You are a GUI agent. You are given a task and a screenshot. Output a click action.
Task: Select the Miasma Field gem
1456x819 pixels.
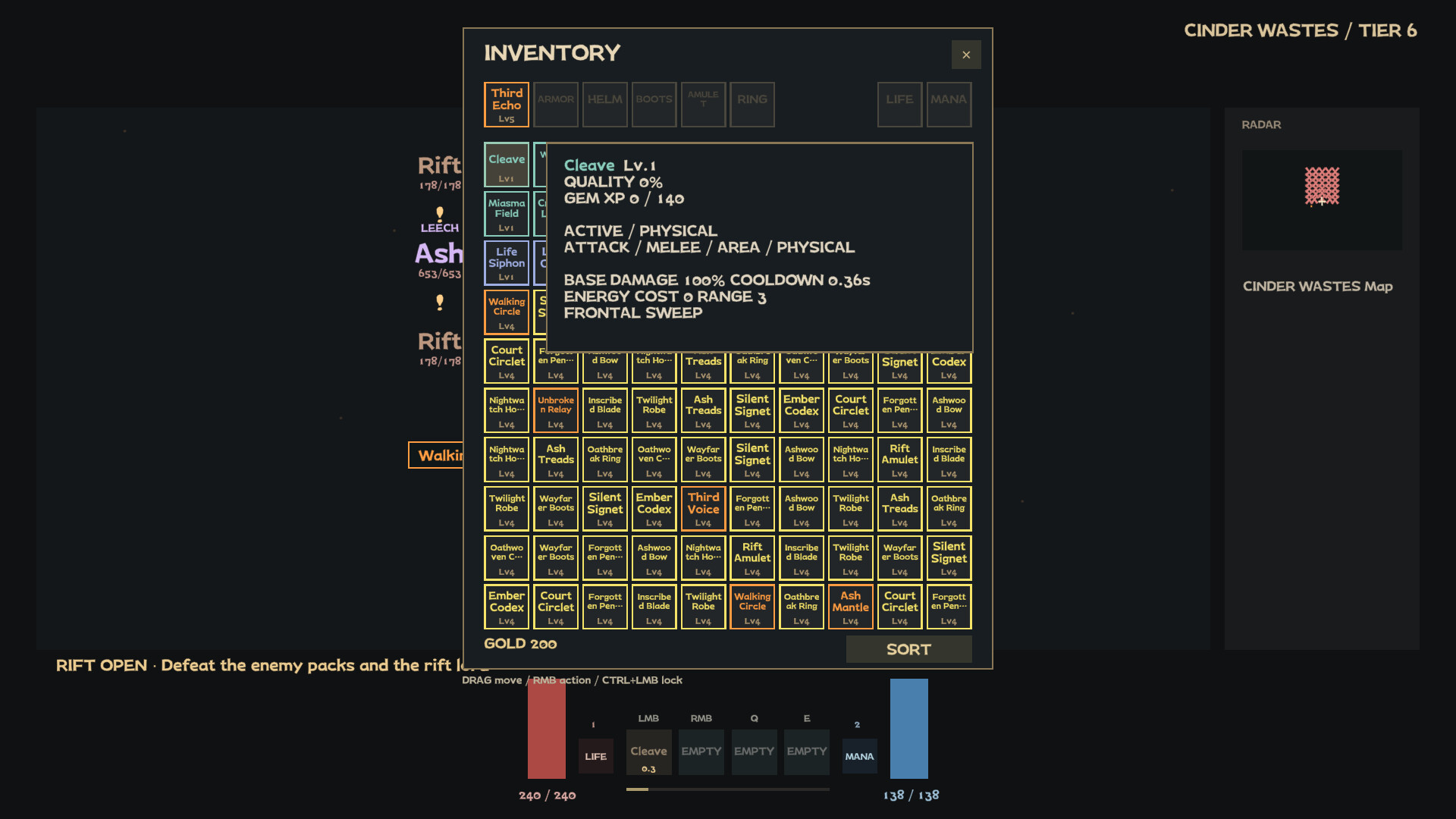pos(507,214)
